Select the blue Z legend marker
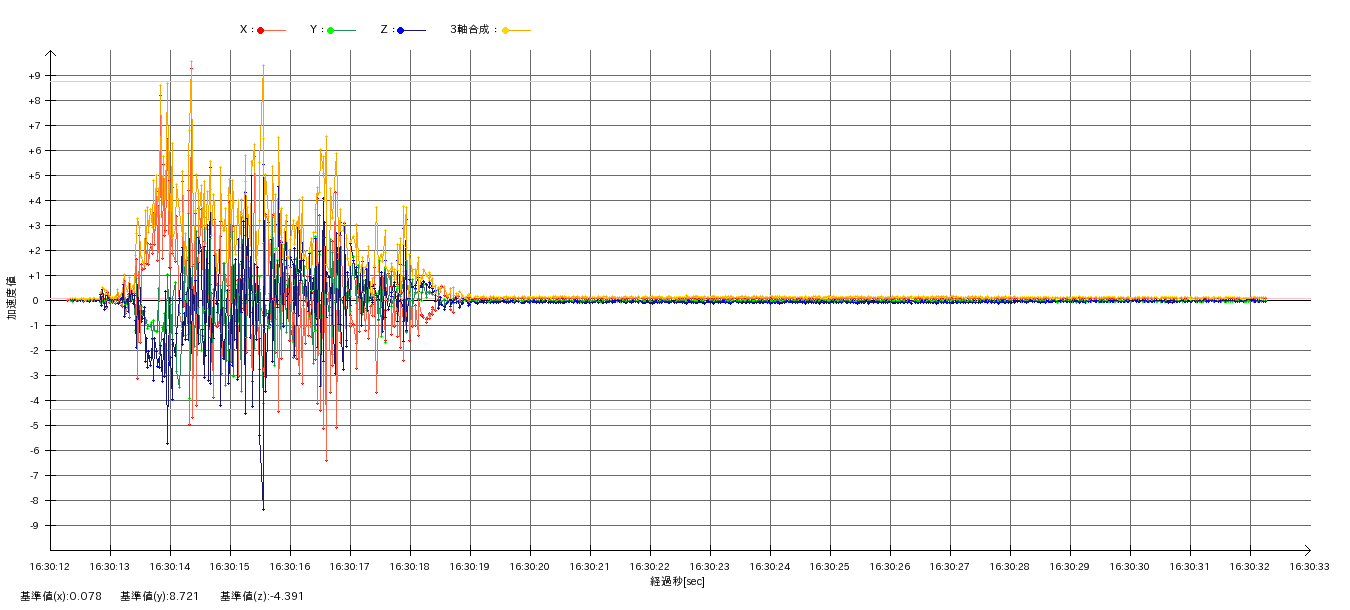The width and height of the screenshot is (1350, 610). [401, 30]
